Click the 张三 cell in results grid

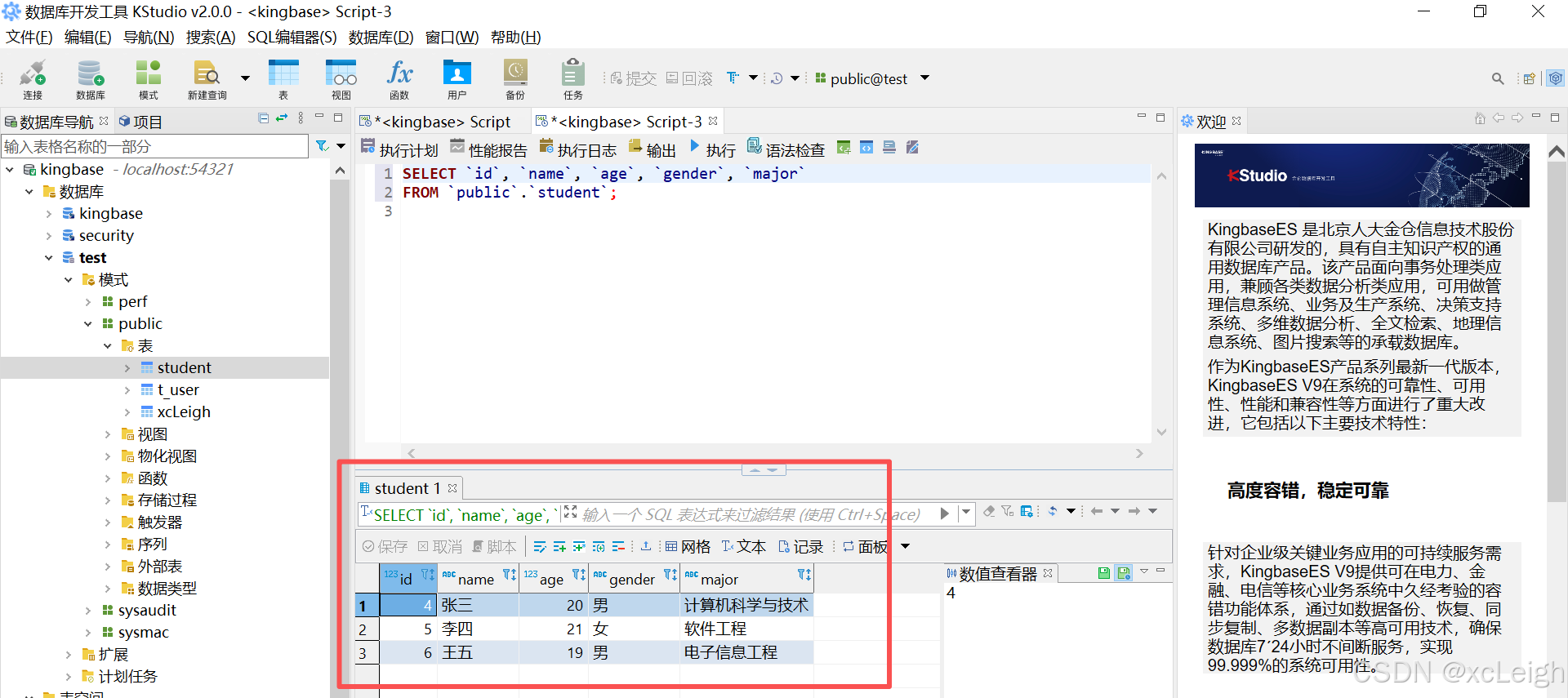[x=478, y=605]
